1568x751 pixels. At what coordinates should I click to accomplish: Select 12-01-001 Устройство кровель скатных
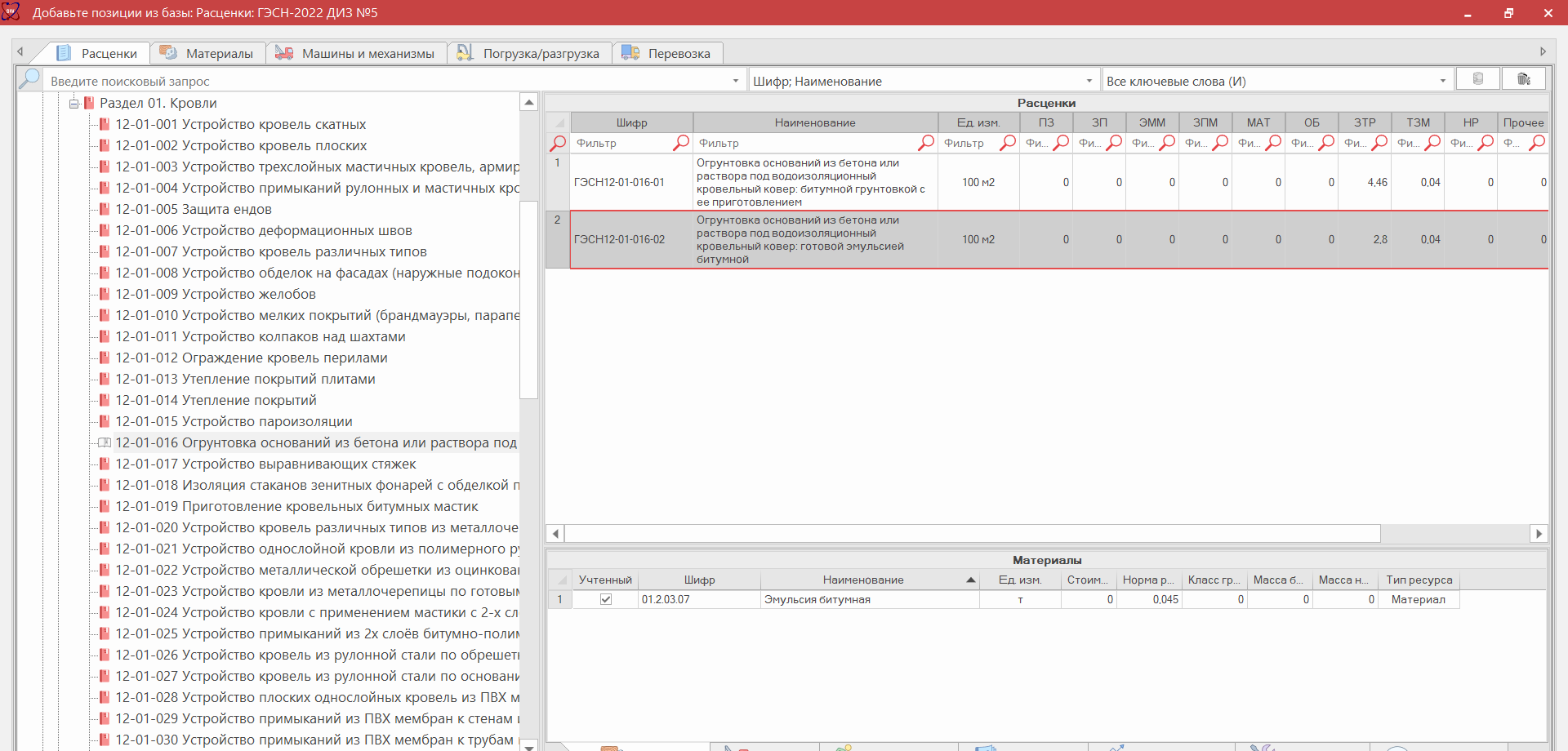[240, 124]
